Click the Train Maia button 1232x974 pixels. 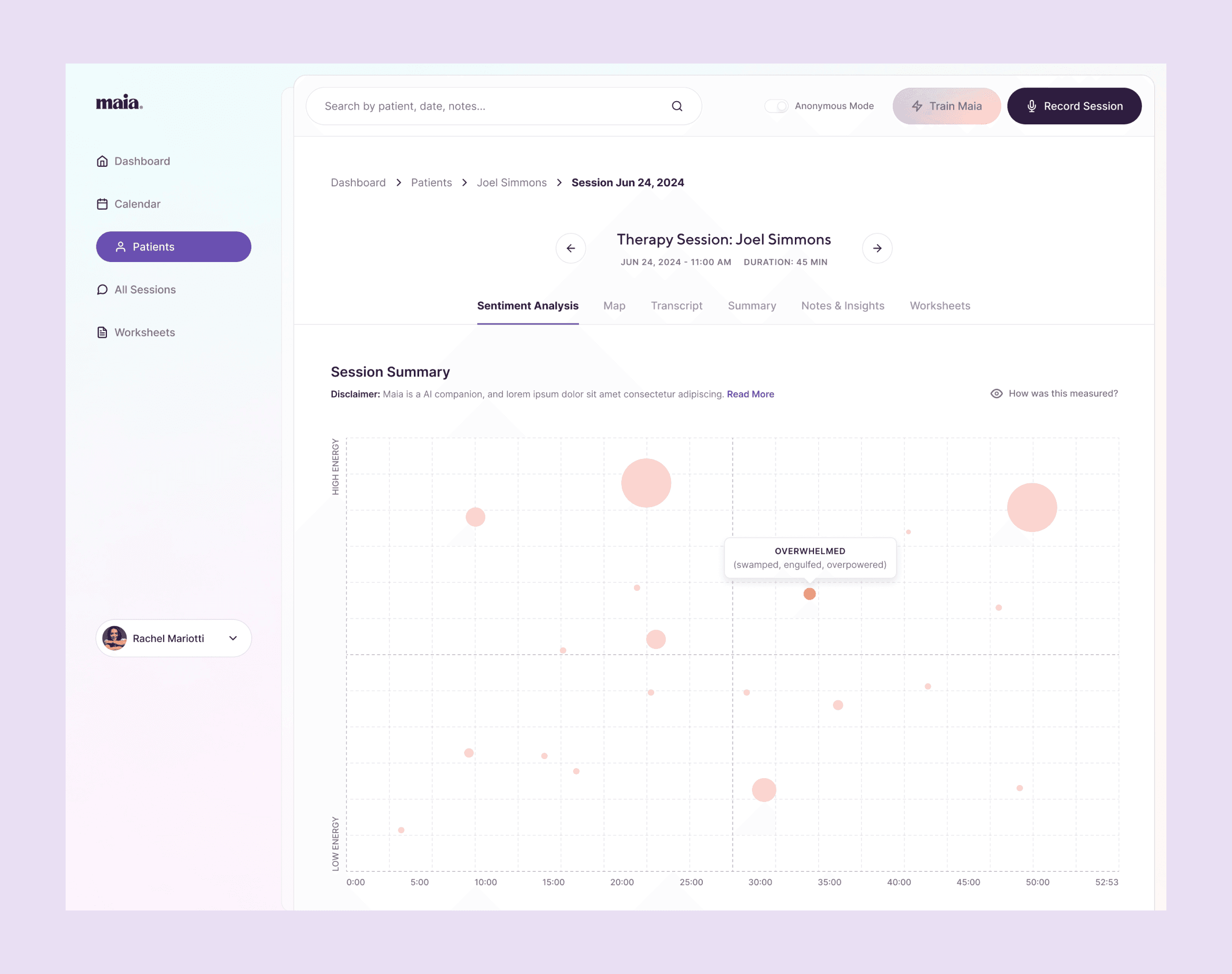(946, 106)
